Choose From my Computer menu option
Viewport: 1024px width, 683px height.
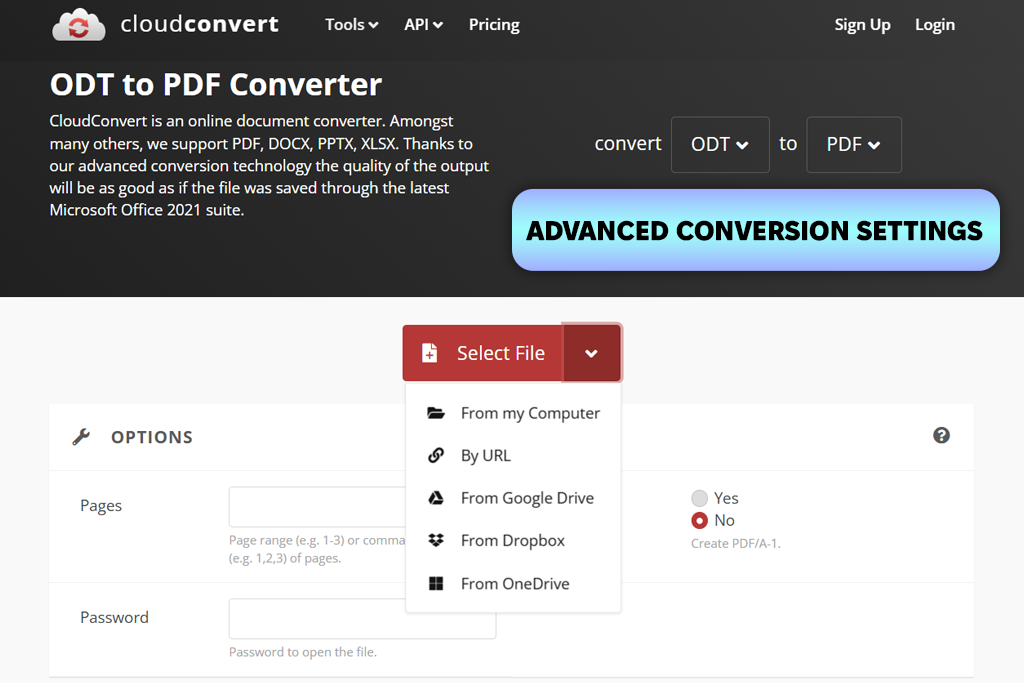pyautogui.click(x=513, y=413)
